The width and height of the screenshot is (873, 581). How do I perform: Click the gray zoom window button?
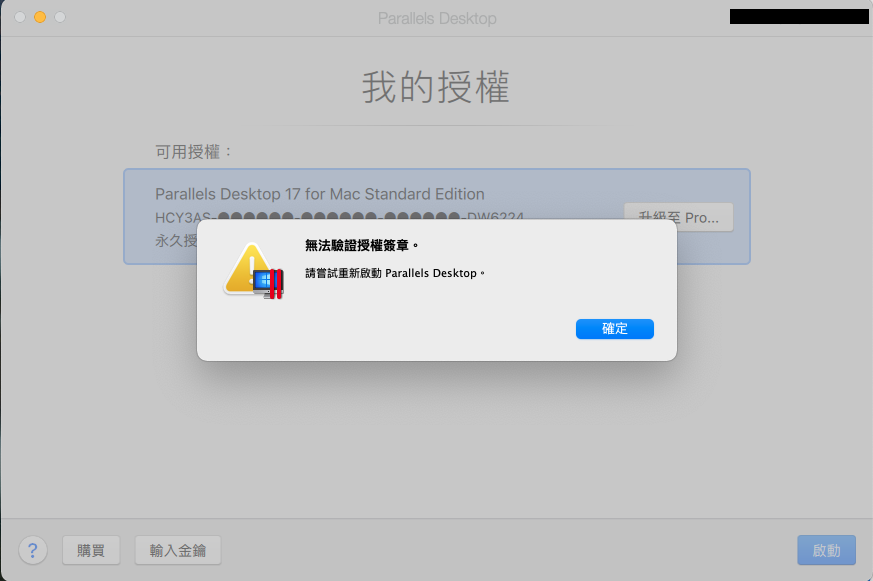pyautogui.click(x=60, y=17)
